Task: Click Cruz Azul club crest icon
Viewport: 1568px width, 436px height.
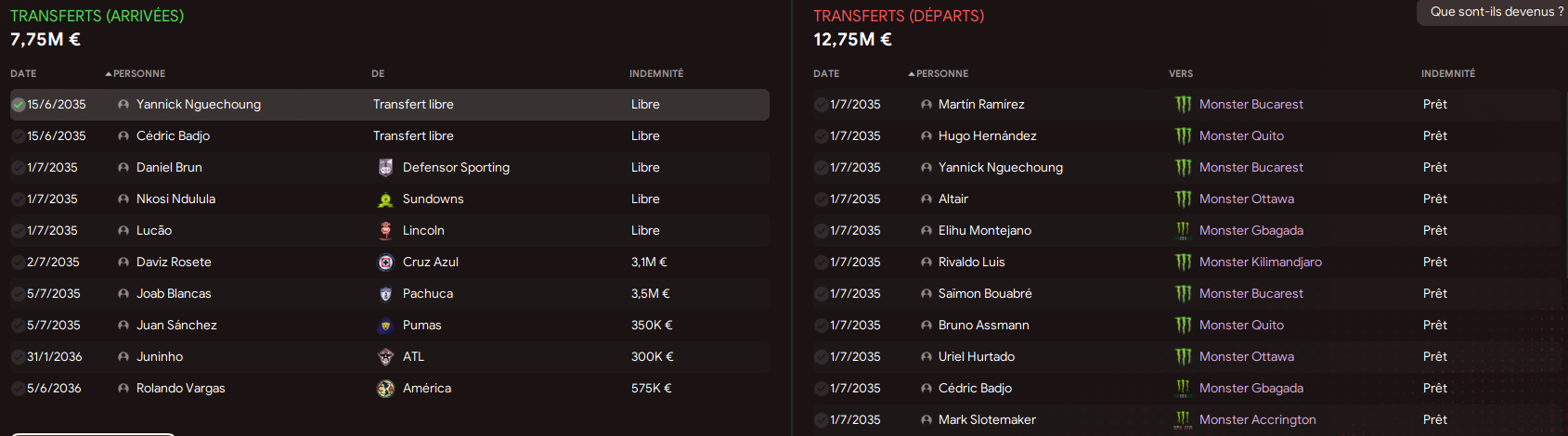Action: (x=385, y=263)
